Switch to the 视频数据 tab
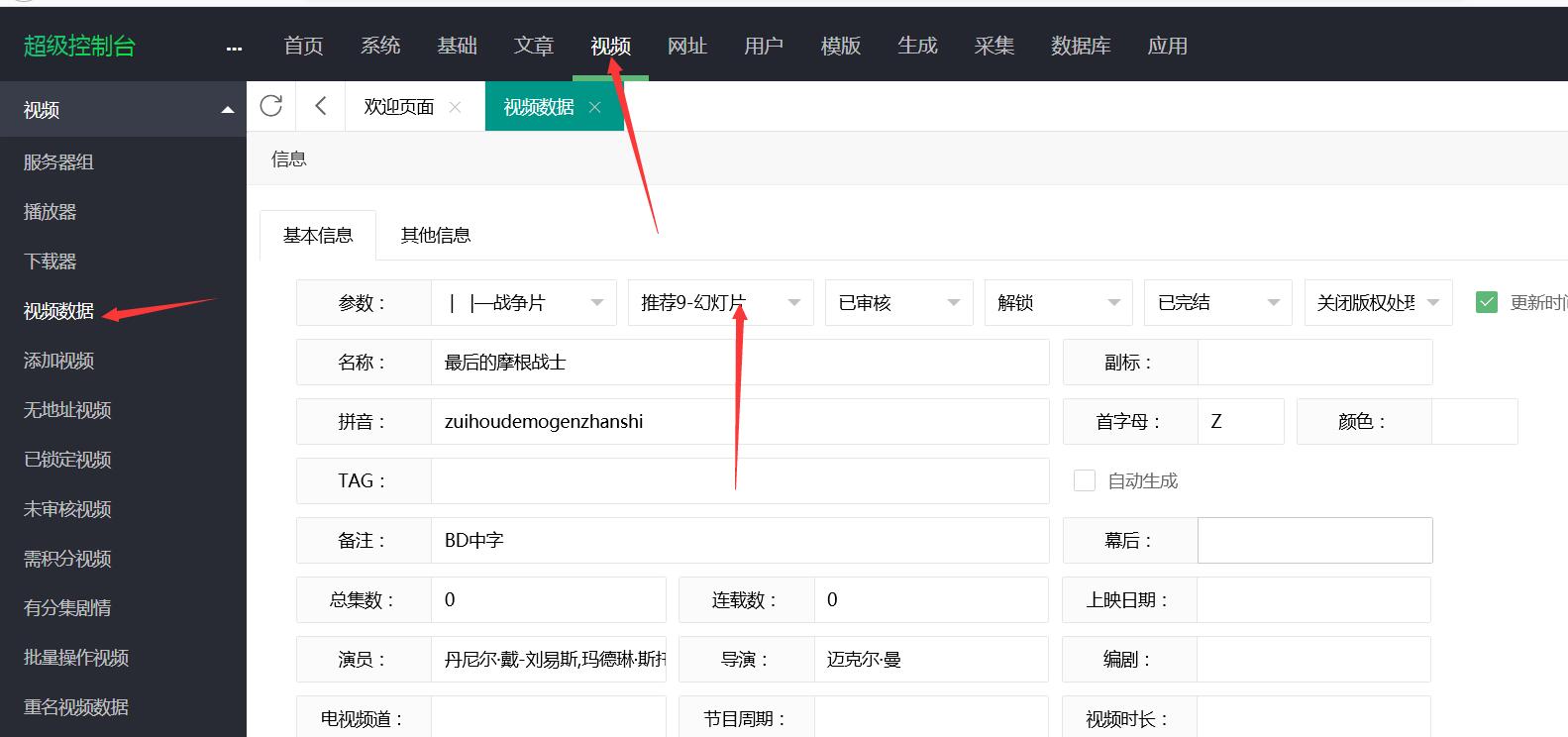The image size is (1568, 737). pos(539,107)
